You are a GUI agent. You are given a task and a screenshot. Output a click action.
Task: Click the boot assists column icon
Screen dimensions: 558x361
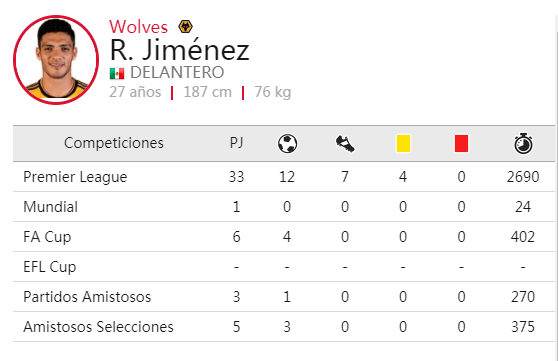(345, 144)
